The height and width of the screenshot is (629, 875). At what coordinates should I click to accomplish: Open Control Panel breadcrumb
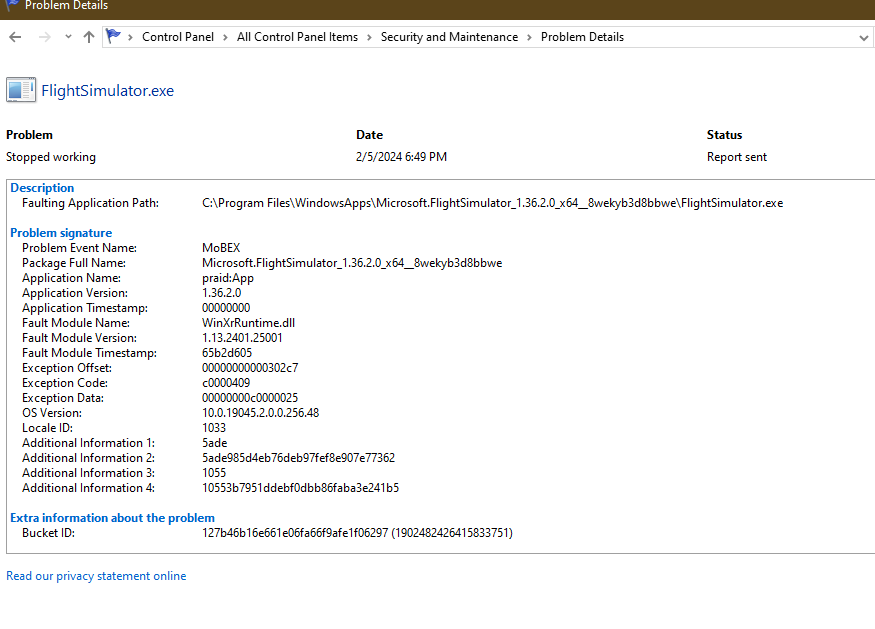[x=177, y=37]
